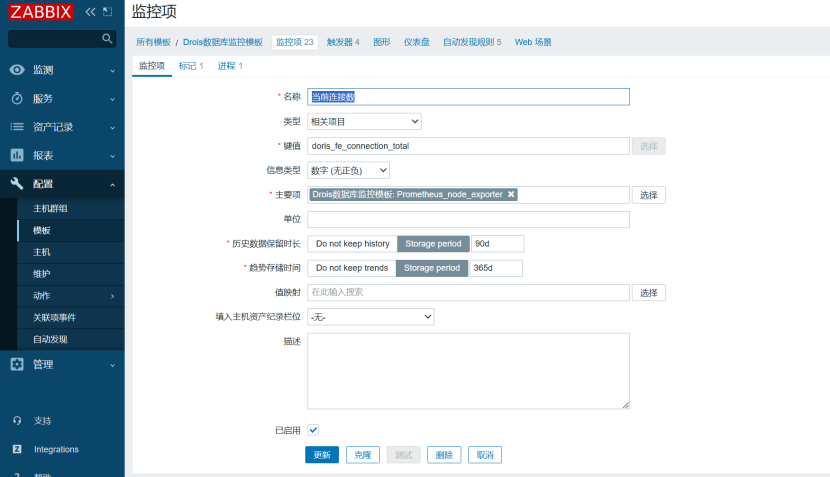This screenshot has width=830, height=477.
Task: Select Do not keep history
Action: [353, 244]
